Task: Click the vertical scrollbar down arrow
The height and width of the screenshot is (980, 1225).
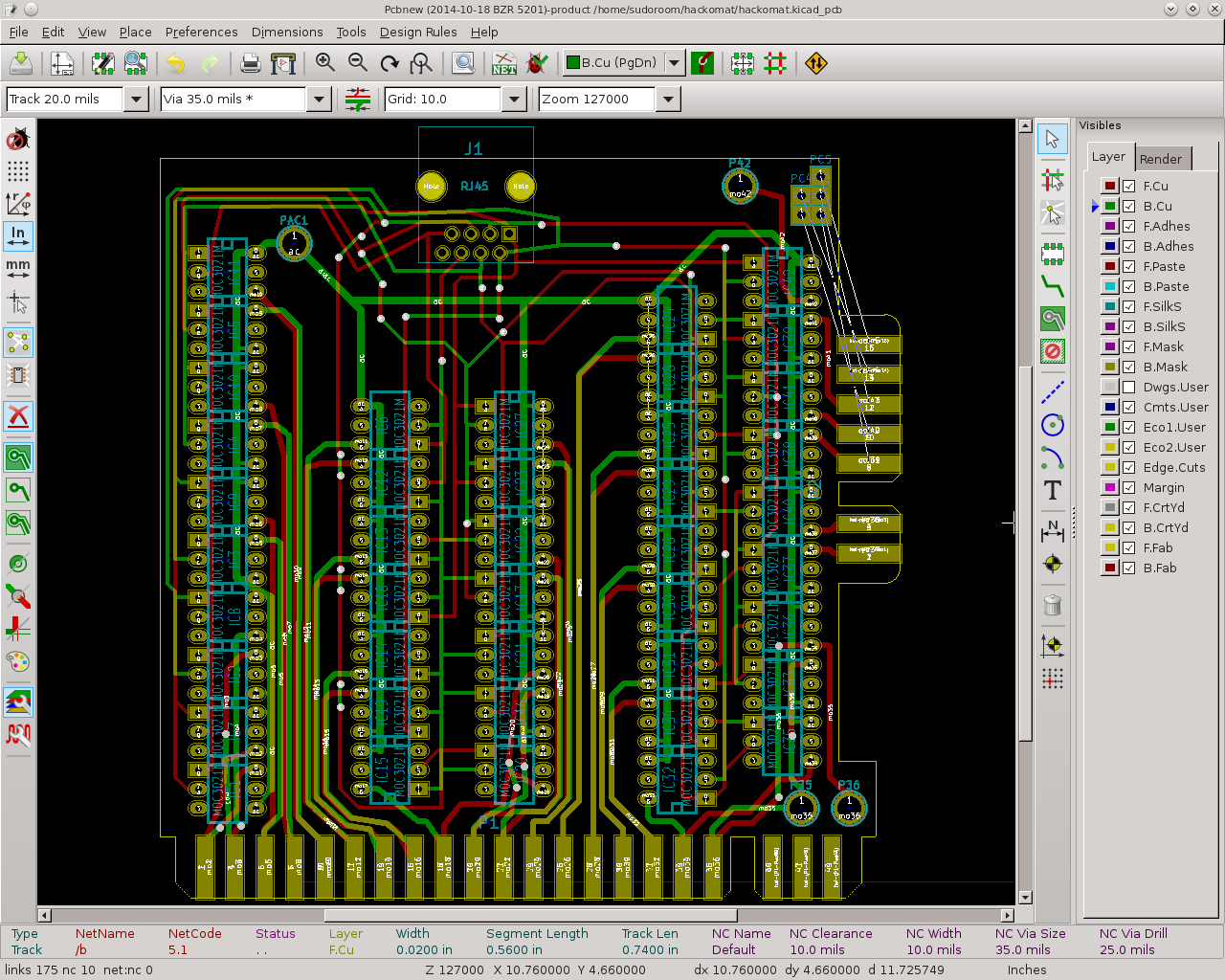Action: coord(1025,898)
